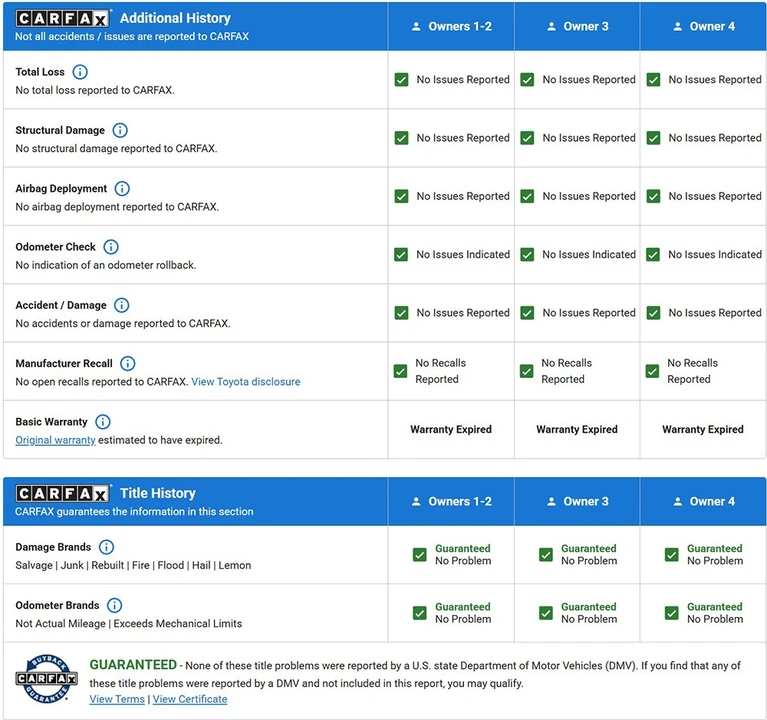Select the Owner 4 column header in Additional History

[x=703, y=26]
